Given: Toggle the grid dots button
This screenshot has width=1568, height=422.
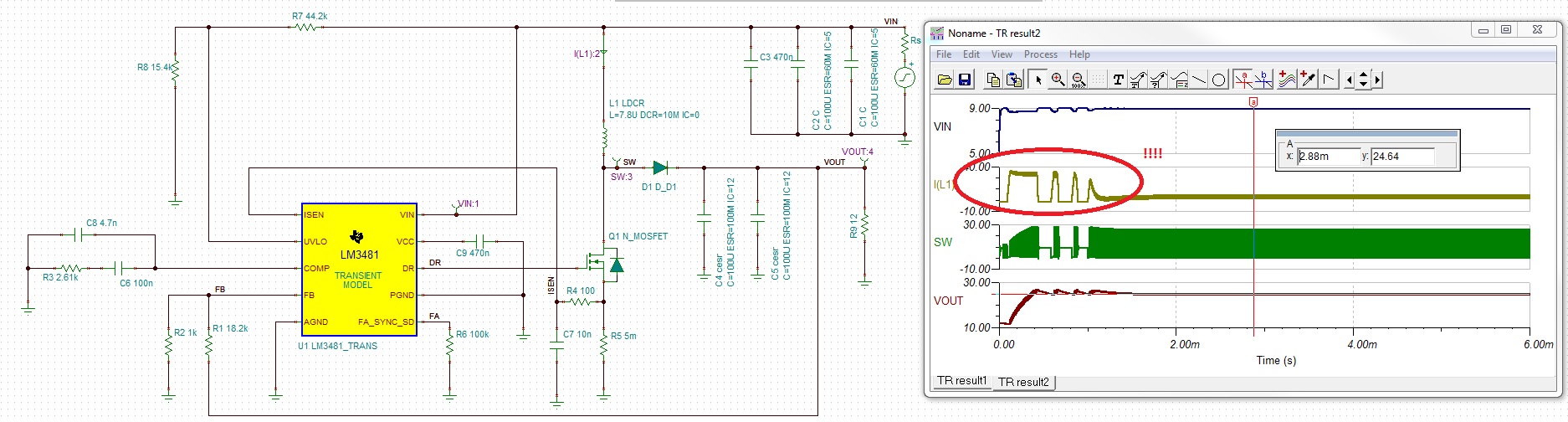Looking at the screenshot, I should click(1098, 80).
